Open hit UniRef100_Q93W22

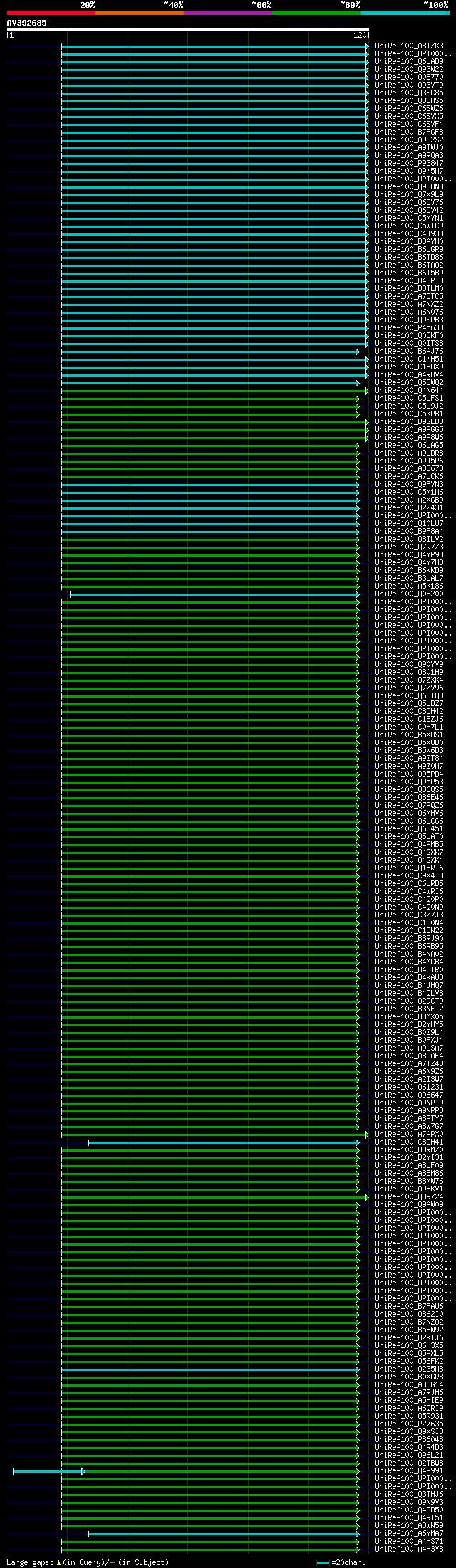coord(409,70)
